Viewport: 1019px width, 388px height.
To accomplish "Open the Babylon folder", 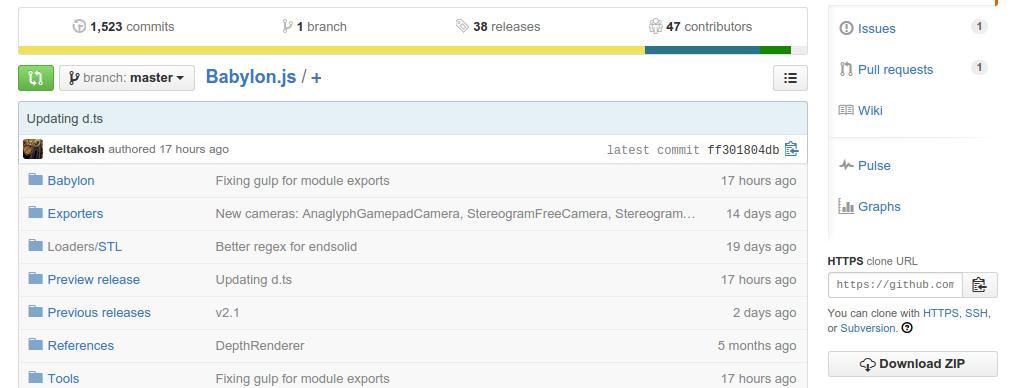I will [x=71, y=181].
